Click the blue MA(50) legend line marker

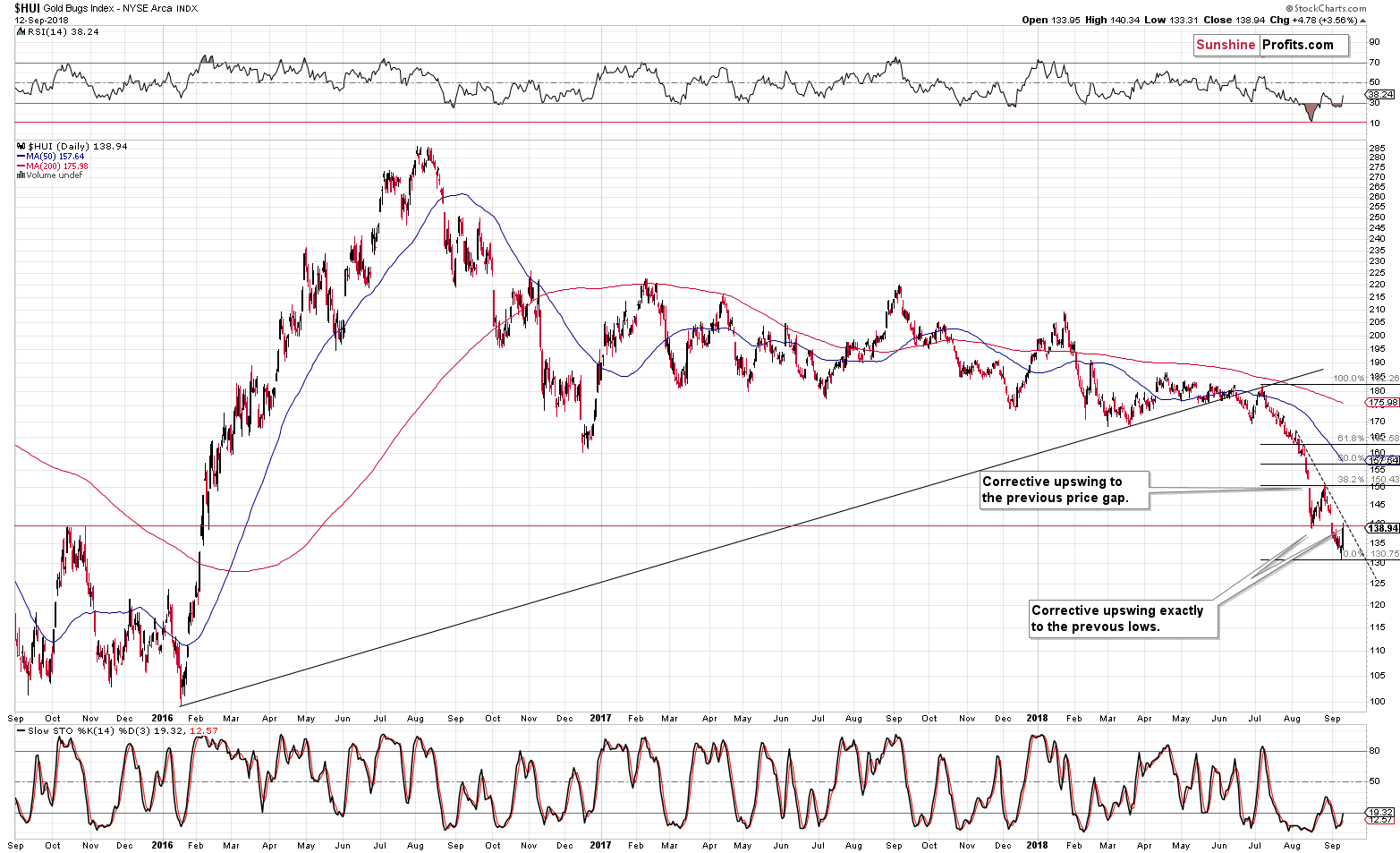[x=21, y=156]
